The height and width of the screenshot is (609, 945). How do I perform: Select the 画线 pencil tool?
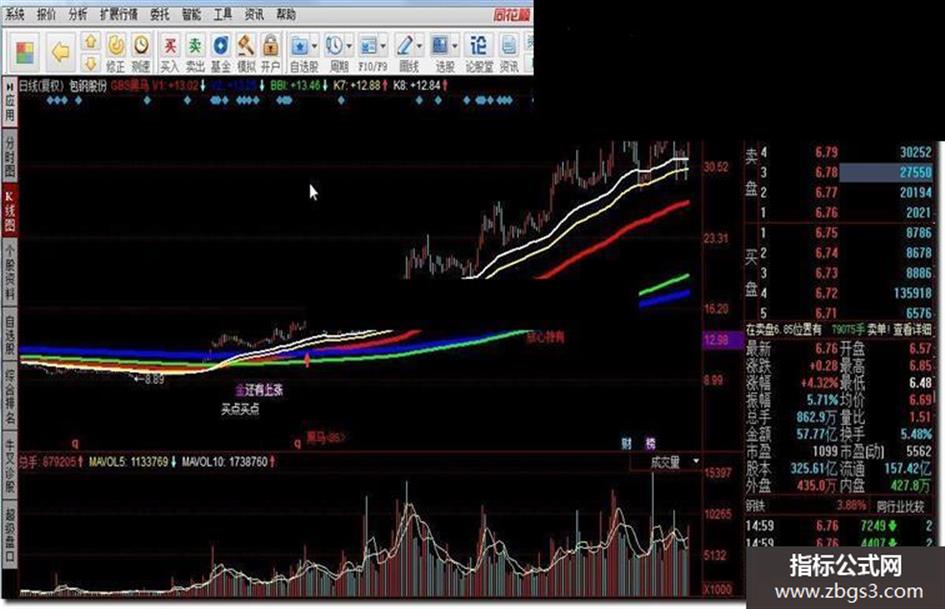click(405, 46)
